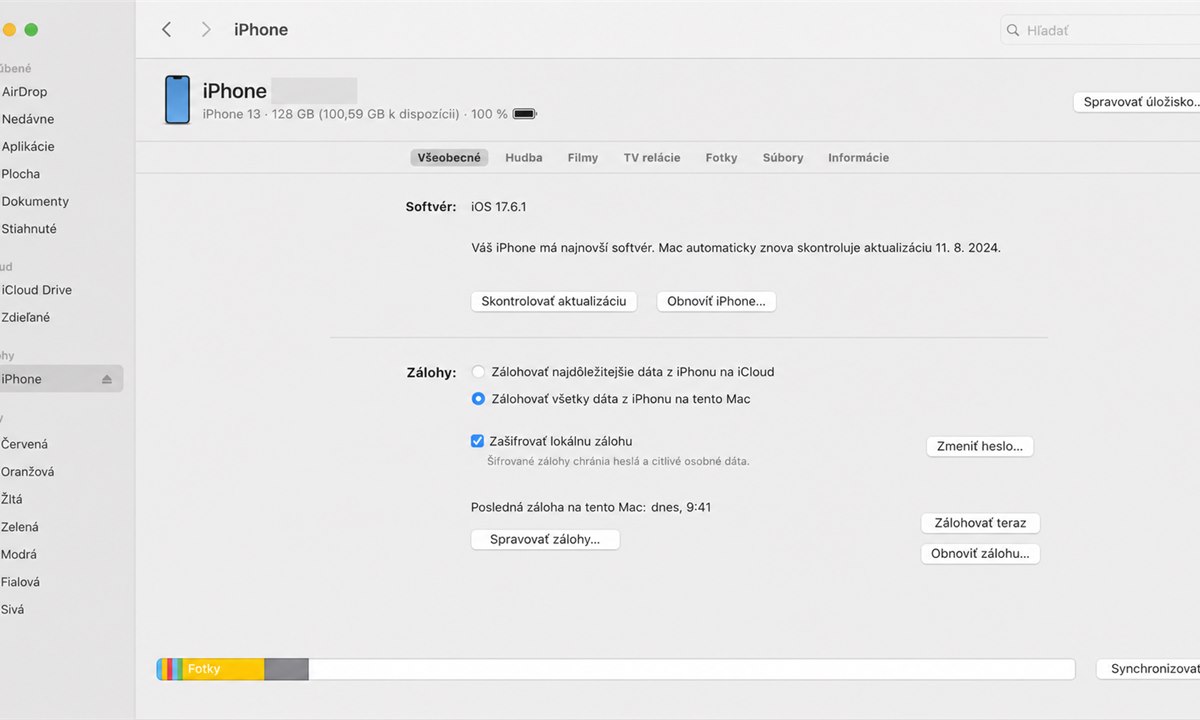Viewport: 1200px width, 720px height.
Task: Click Zmeniť heslo... button
Action: click(x=980, y=446)
